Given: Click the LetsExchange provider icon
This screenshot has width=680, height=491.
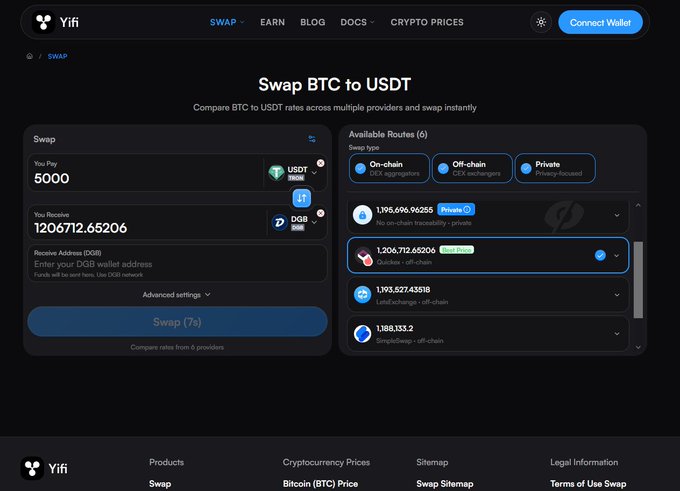Looking at the screenshot, I should (x=363, y=295).
